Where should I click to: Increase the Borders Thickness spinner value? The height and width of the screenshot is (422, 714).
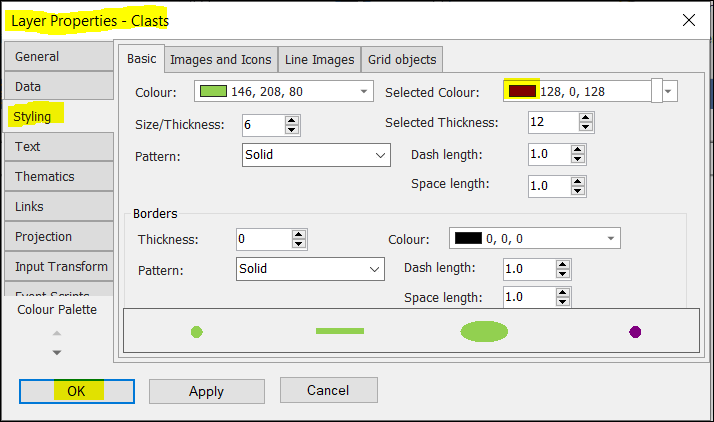point(298,234)
